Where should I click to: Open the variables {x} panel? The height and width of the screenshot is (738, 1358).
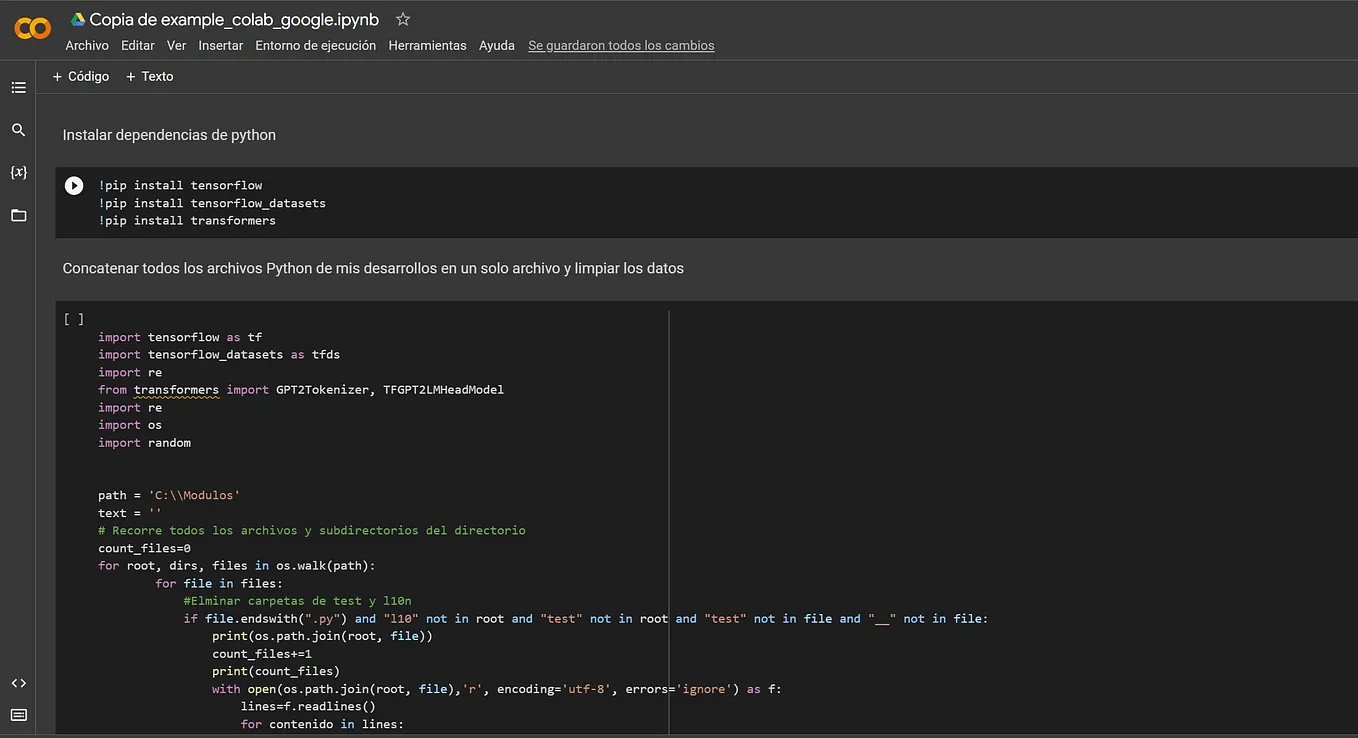pos(18,172)
